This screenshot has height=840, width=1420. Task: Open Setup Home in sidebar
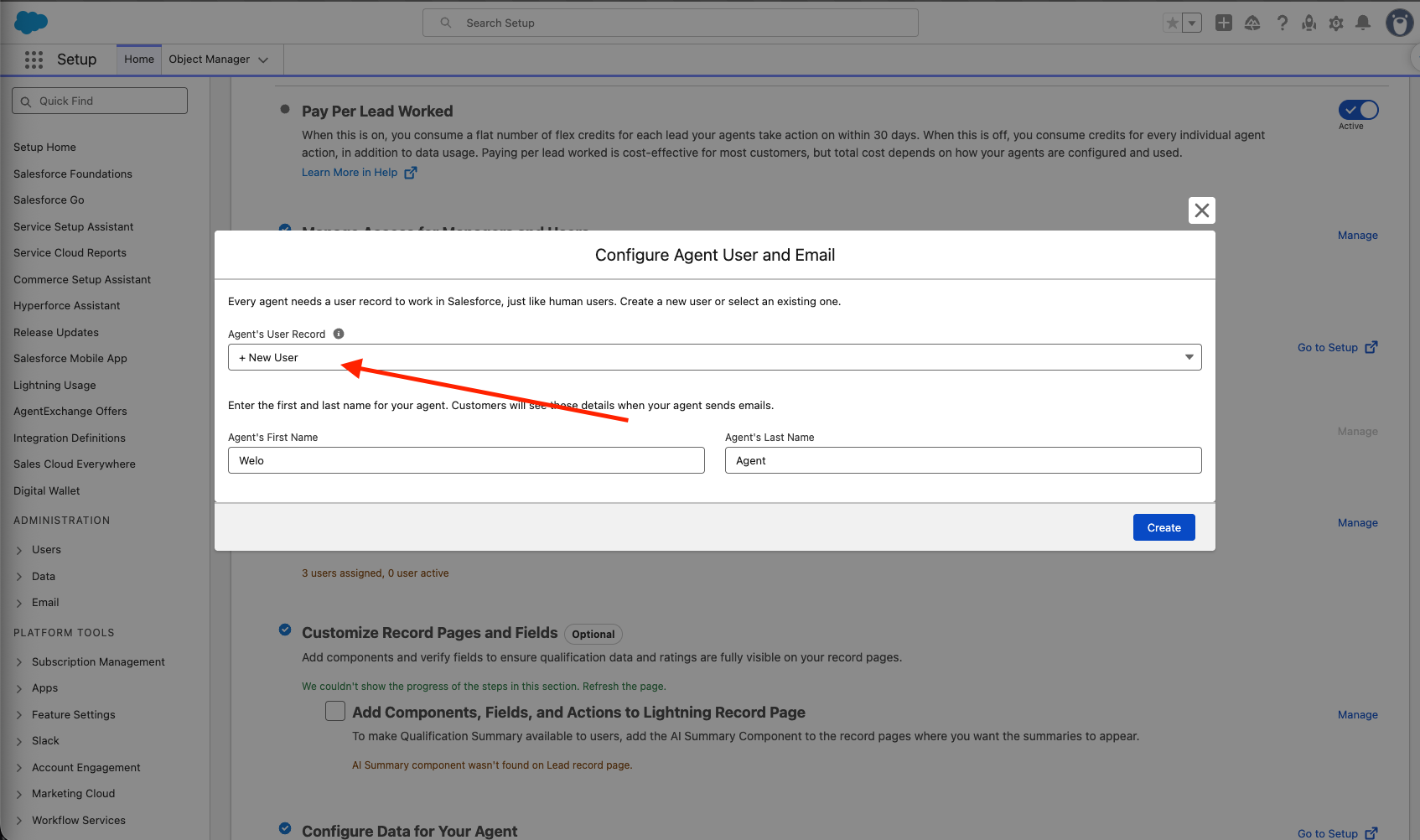pos(44,148)
